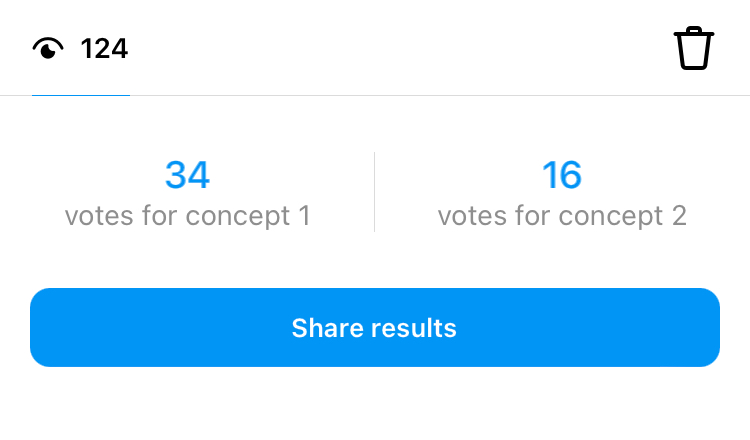
Task: Click the blue underline beneath viewers tab
Action: click(81, 95)
